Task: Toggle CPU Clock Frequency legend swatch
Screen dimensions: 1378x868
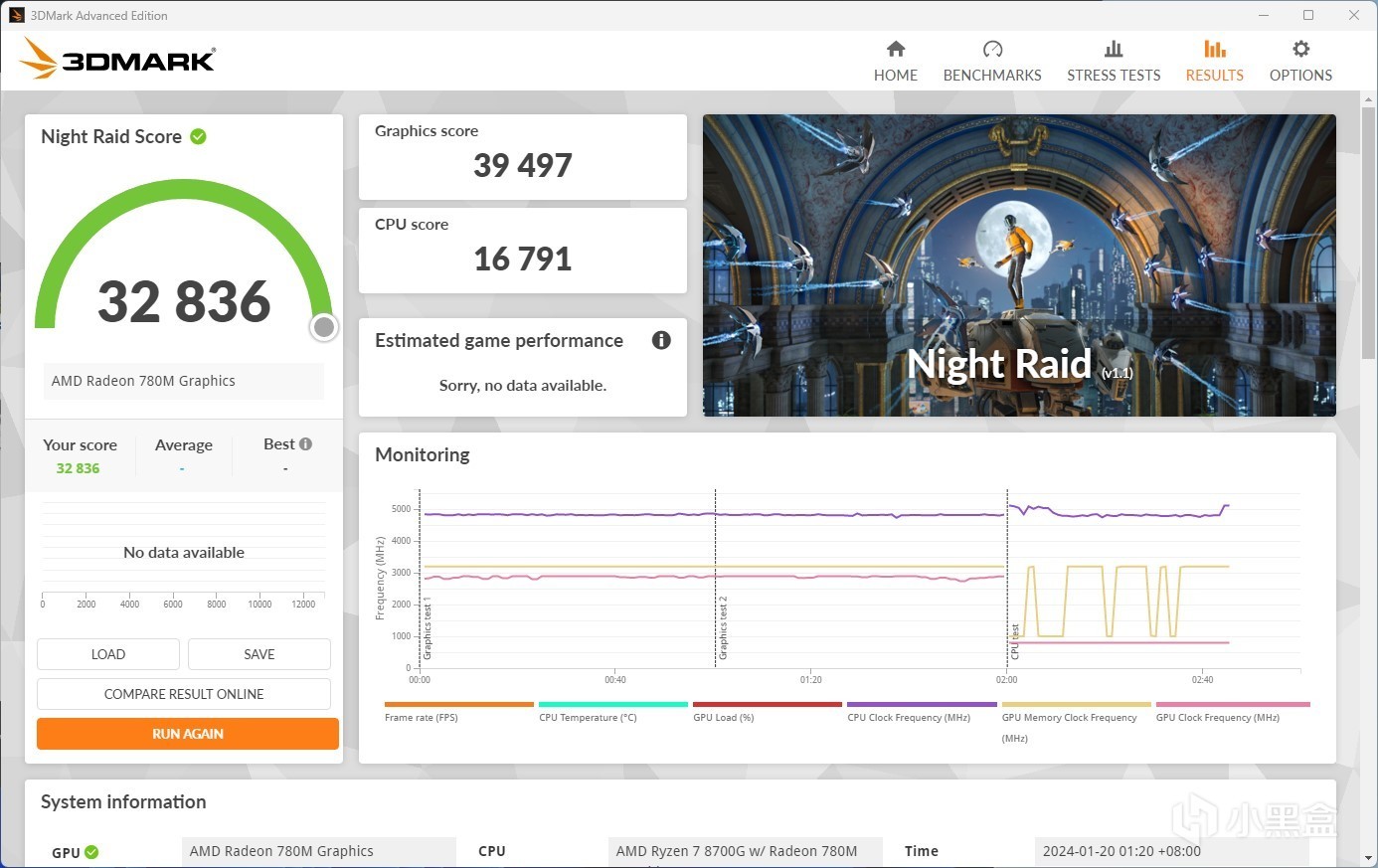Action: tap(922, 704)
